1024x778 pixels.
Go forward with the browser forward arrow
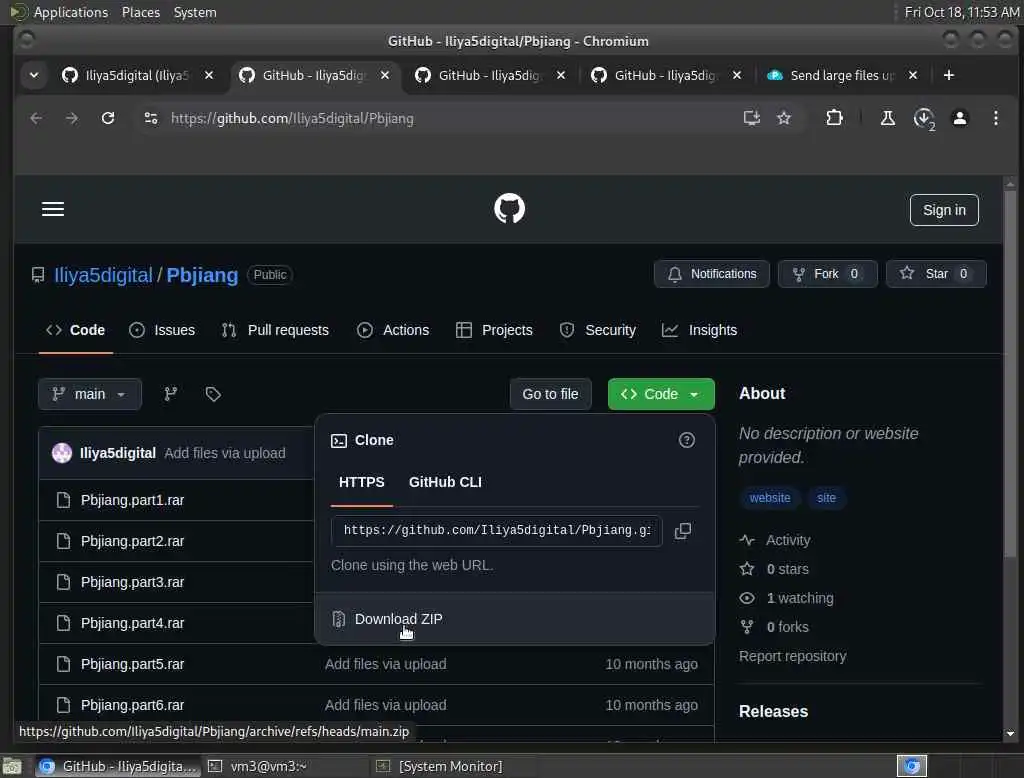point(72,118)
